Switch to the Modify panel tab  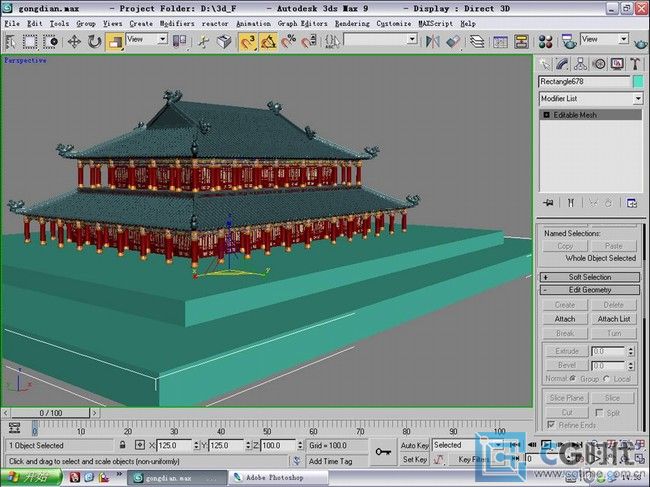pos(562,64)
